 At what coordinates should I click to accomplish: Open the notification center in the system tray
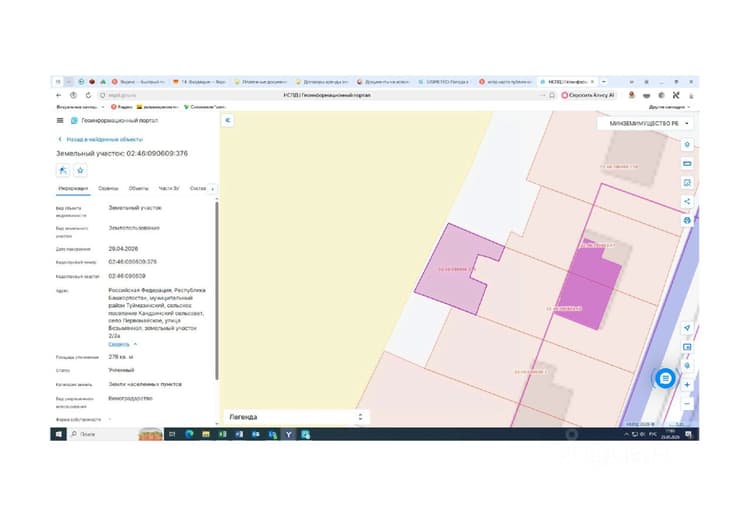(x=689, y=434)
